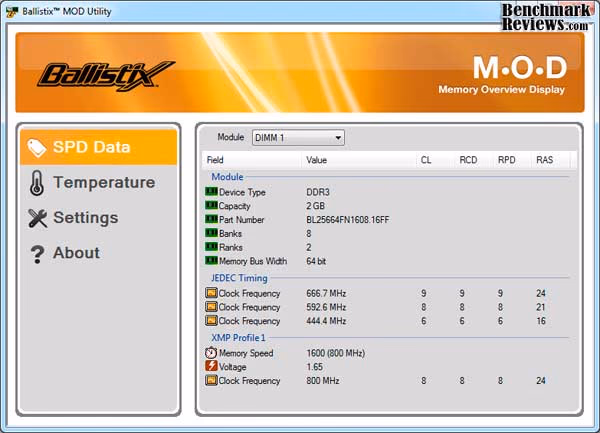Select the Ranks row memory icon
The width and height of the screenshot is (600, 433).
click(211, 246)
